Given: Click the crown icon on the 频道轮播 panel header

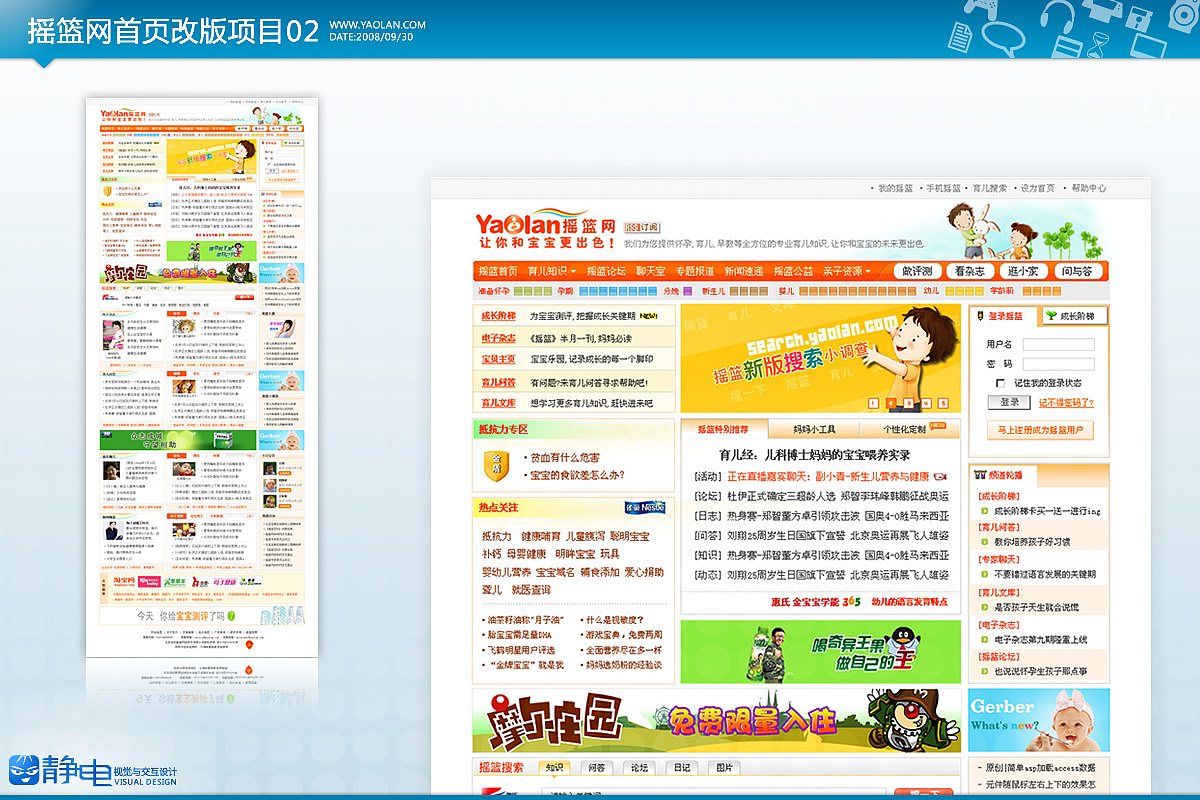Looking at the screenshot, I should click(981, 472).
